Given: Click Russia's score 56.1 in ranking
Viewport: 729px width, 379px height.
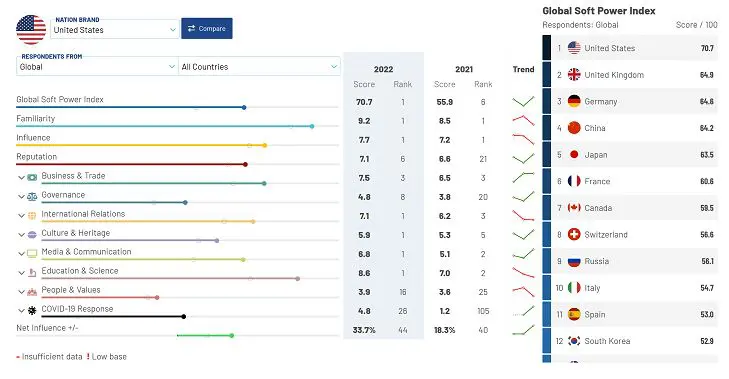Looking at the screenshot, I should click(707, 261).
